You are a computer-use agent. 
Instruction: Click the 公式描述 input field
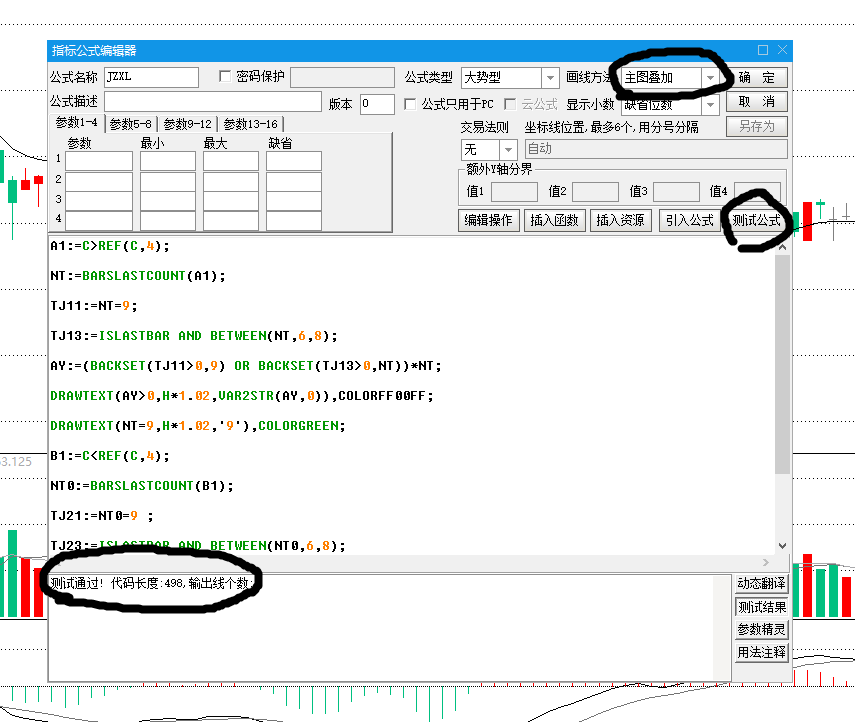pyautogui.click(x=213, y=101)
